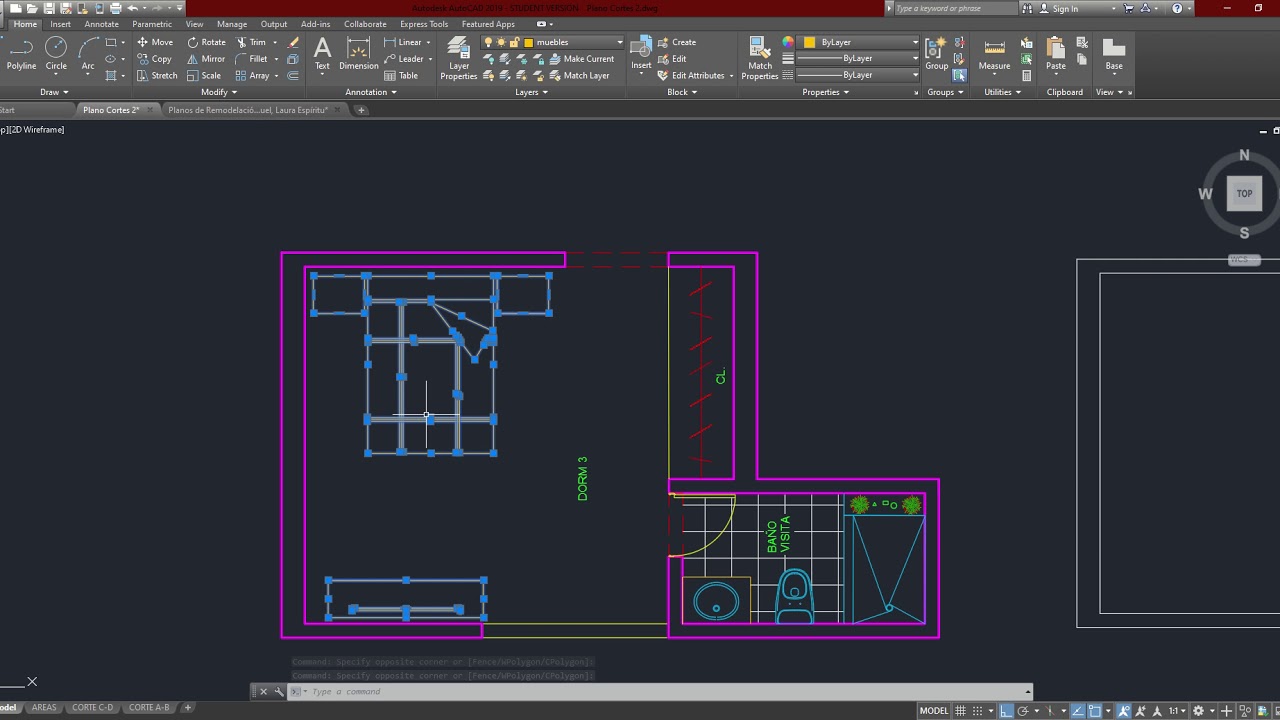
Task: Open the Manage ribbon tab
Action: [x=232, y=24]
